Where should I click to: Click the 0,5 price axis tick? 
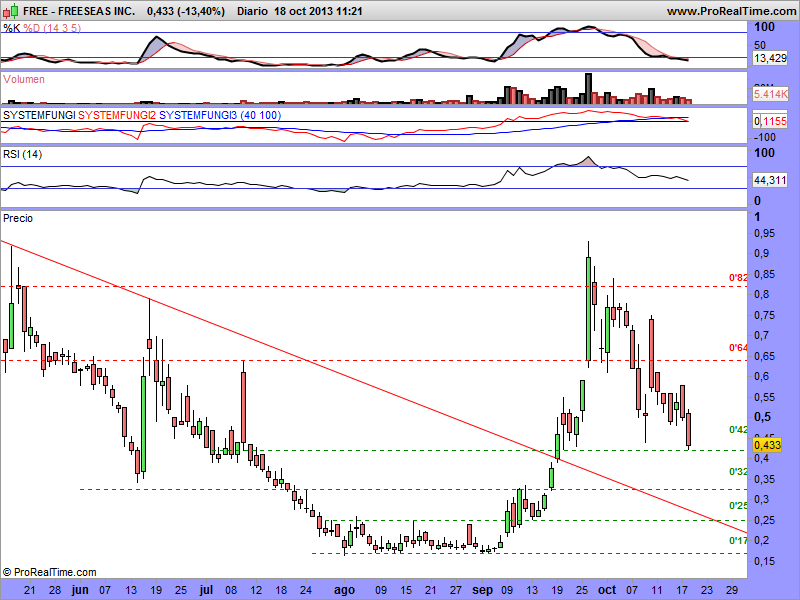(x=762, y=417)
